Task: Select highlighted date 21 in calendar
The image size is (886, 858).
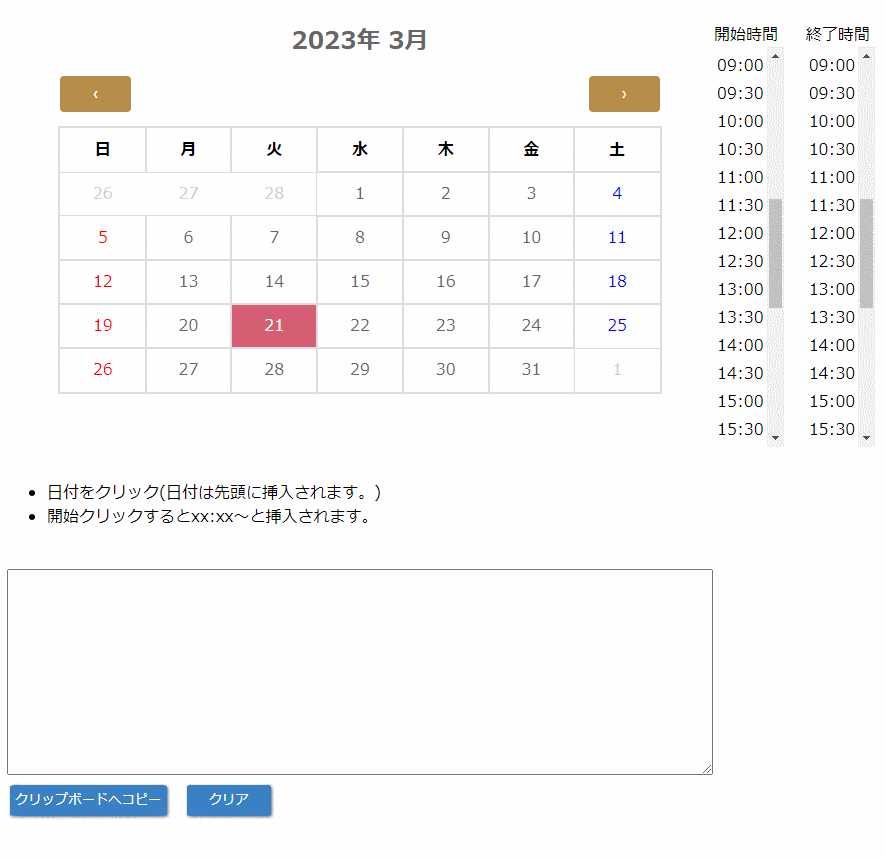Action: 274,326
